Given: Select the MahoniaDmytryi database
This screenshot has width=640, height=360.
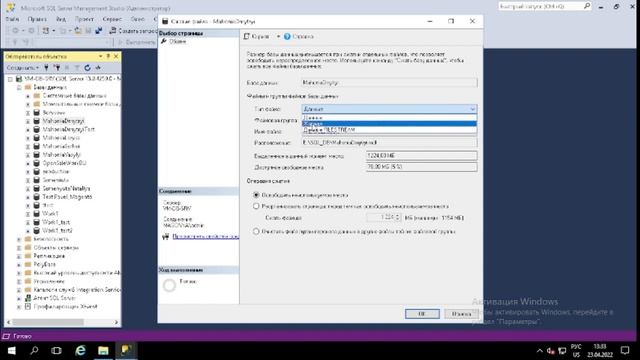Looking at the screenshot, I should click(63, 121).
